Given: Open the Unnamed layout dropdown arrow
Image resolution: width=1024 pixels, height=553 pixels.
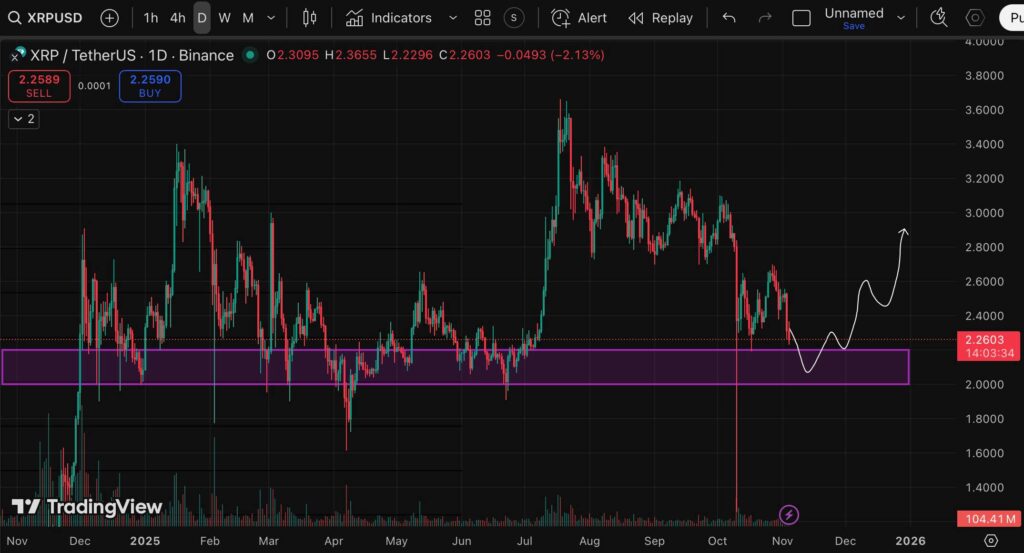Looking at the screenshot, I should point(901,18).
